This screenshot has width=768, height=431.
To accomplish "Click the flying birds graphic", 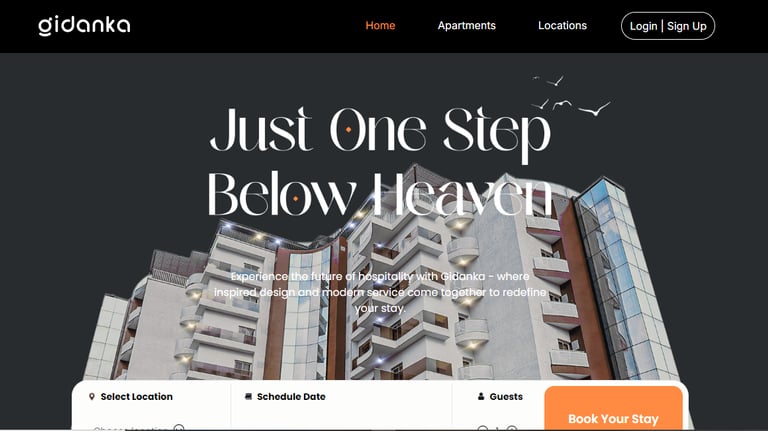I will click(x=571, y=96).
